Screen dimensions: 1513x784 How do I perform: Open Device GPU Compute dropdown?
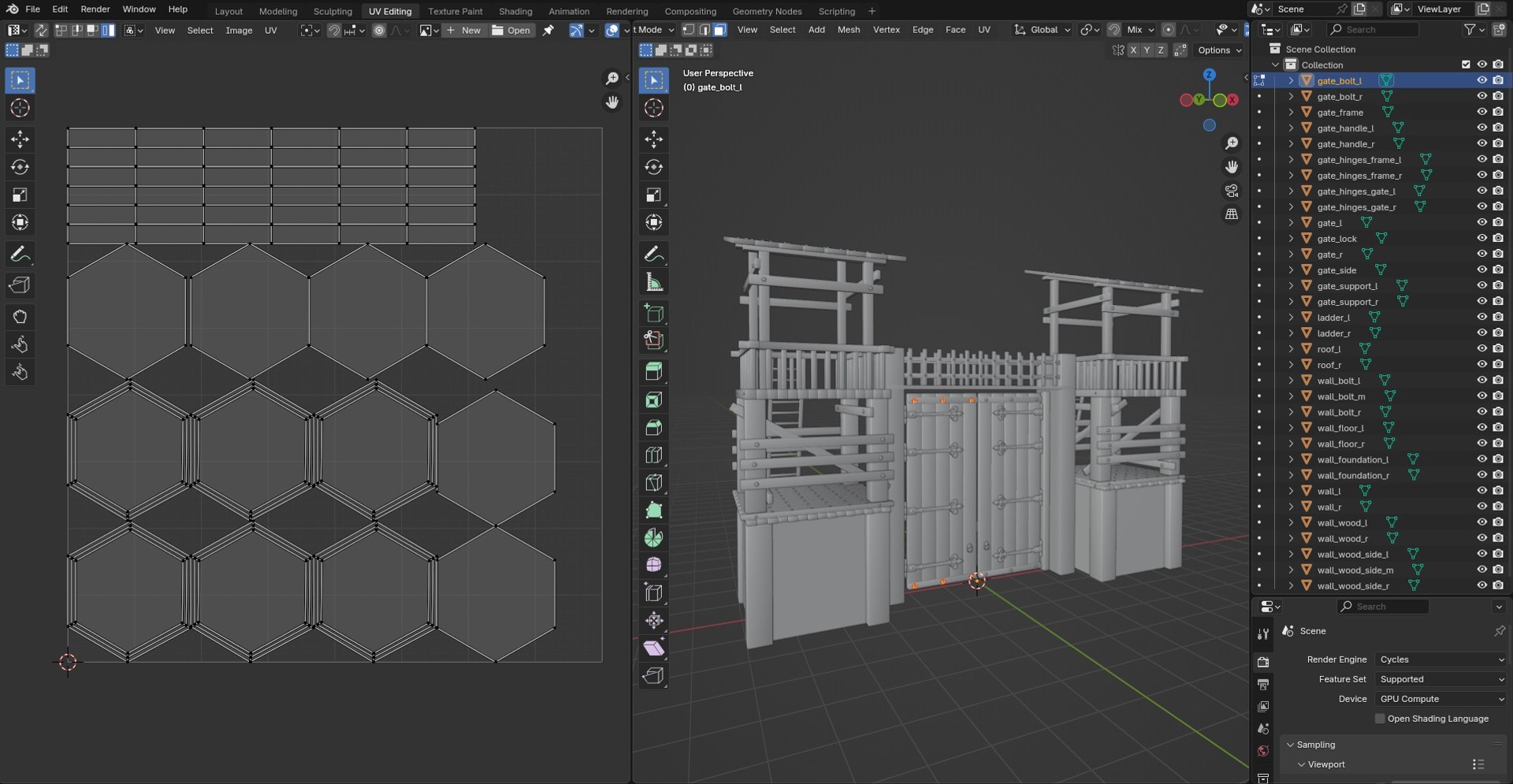(x=1441, y=699)
